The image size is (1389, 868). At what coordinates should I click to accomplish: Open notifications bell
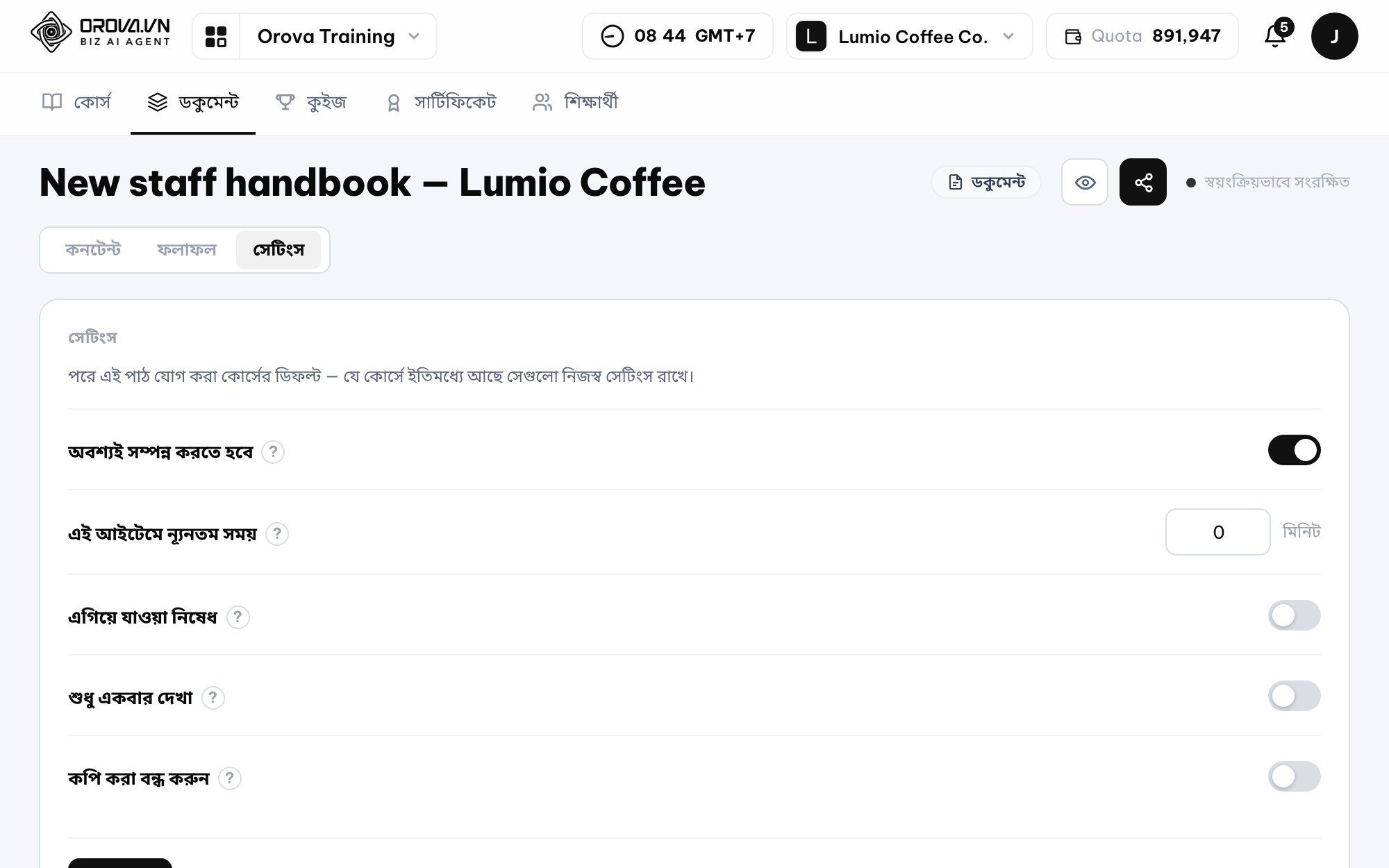(1276, 35)
